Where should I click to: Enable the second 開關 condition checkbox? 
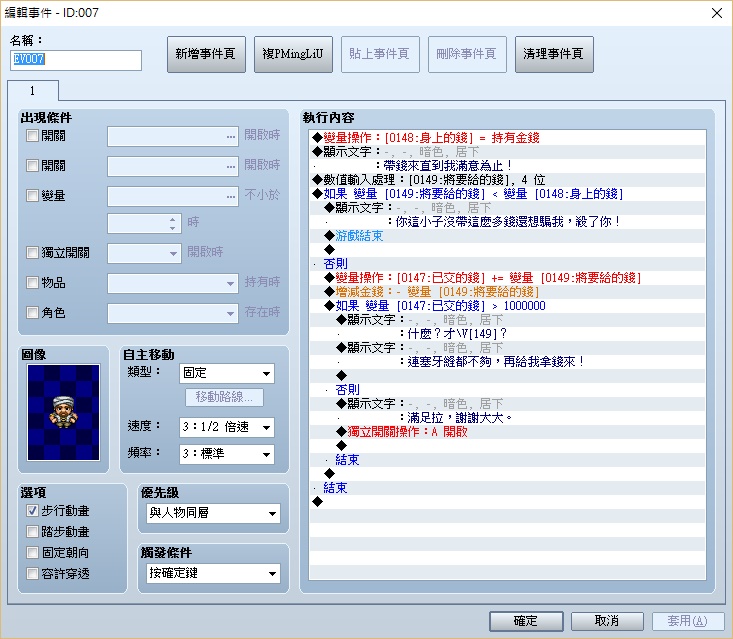(x=32, y=165)
